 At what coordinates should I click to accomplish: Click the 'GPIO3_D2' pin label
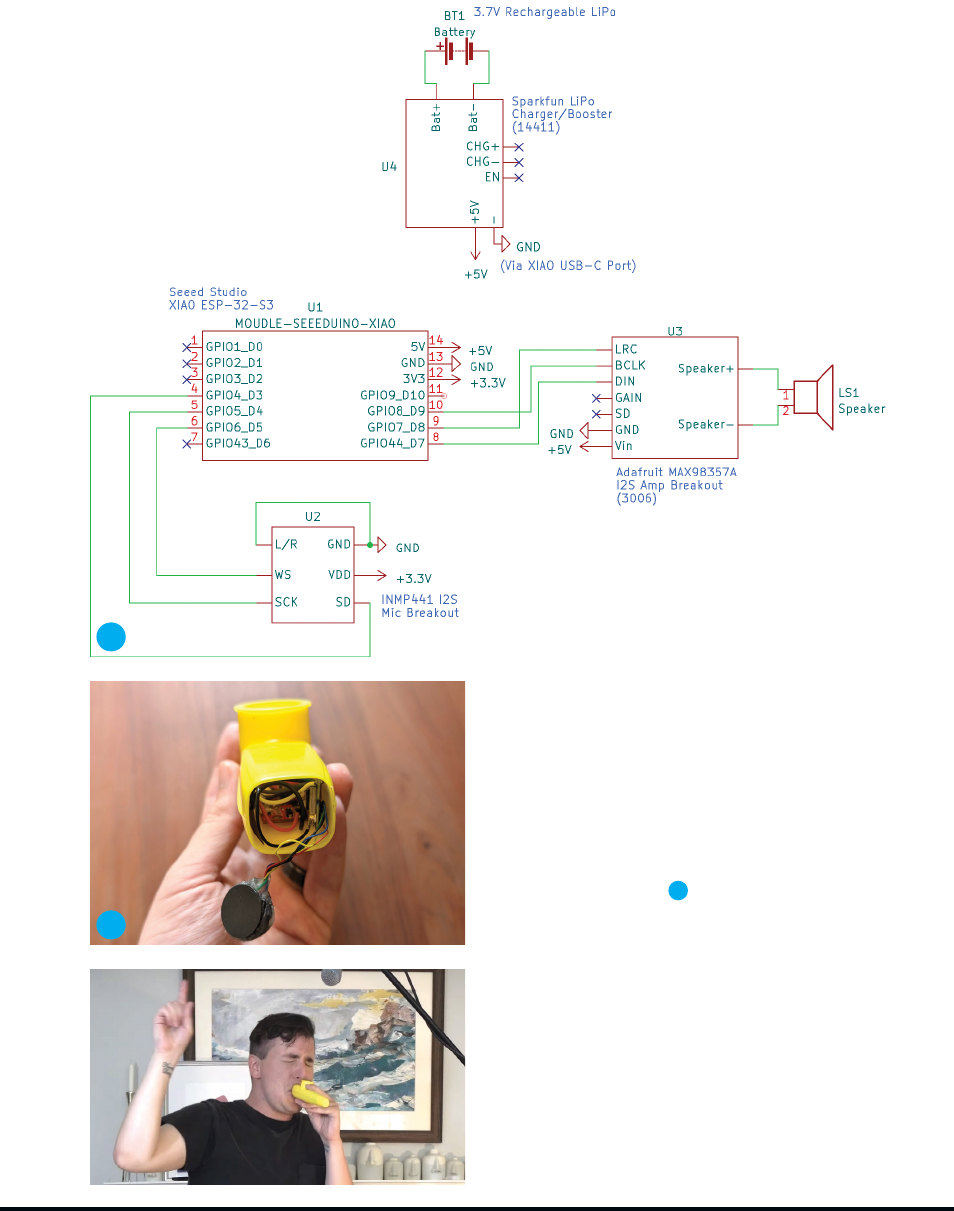(234, 379)
